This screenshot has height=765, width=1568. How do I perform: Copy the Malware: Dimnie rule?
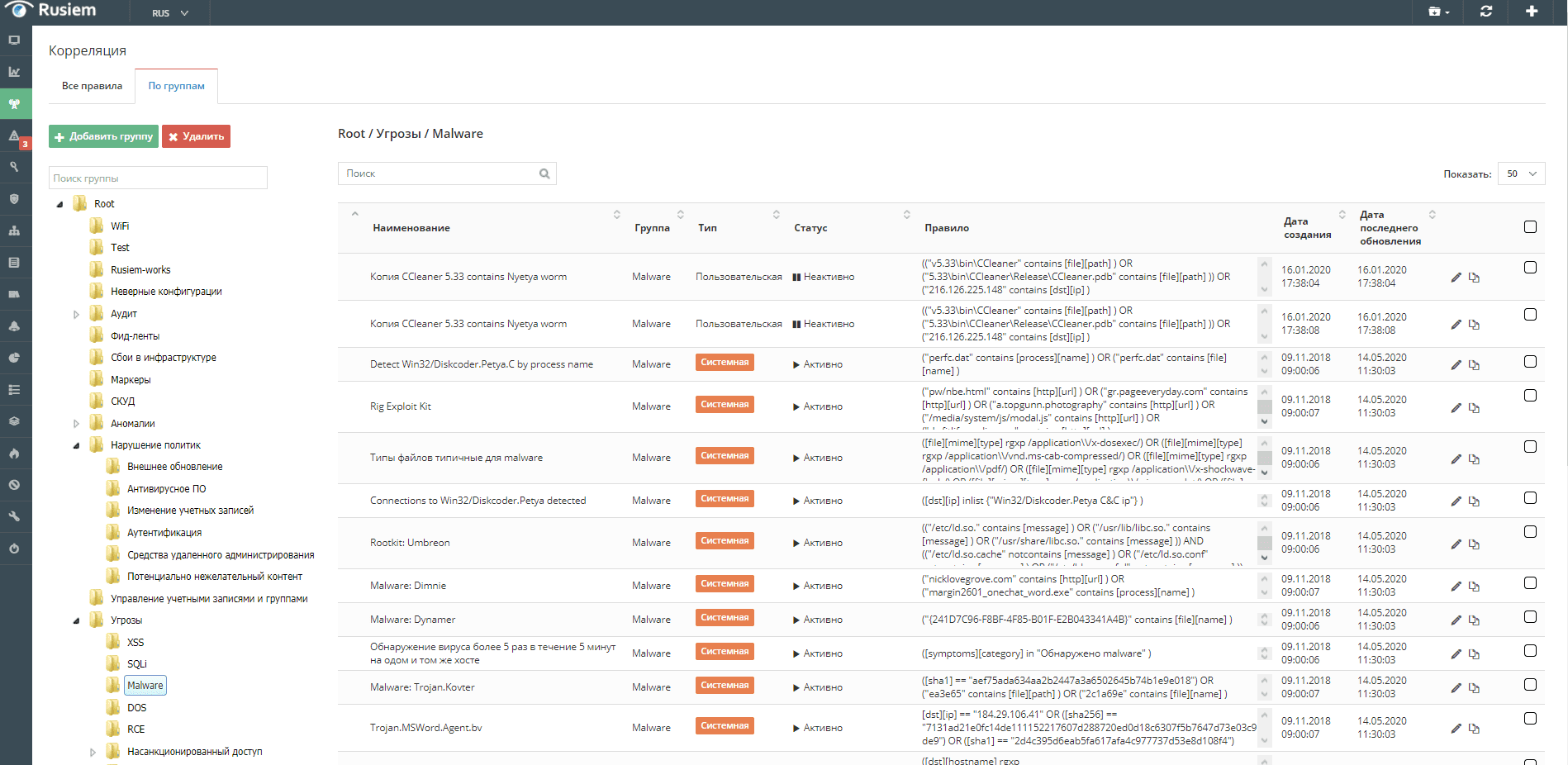click(x=1474, y=587)
